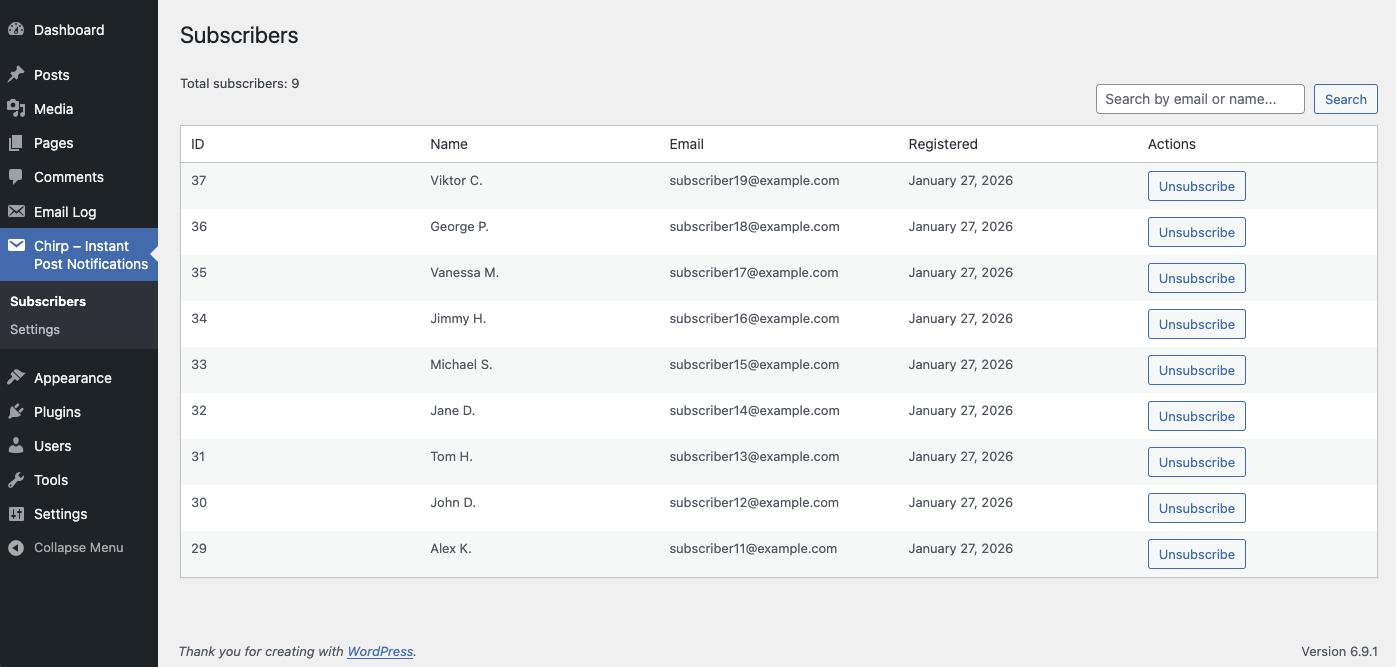The width and height of the screenshot is (1396, 667).
Task: Follow the WordPress footer link
Action: point(380,651)
